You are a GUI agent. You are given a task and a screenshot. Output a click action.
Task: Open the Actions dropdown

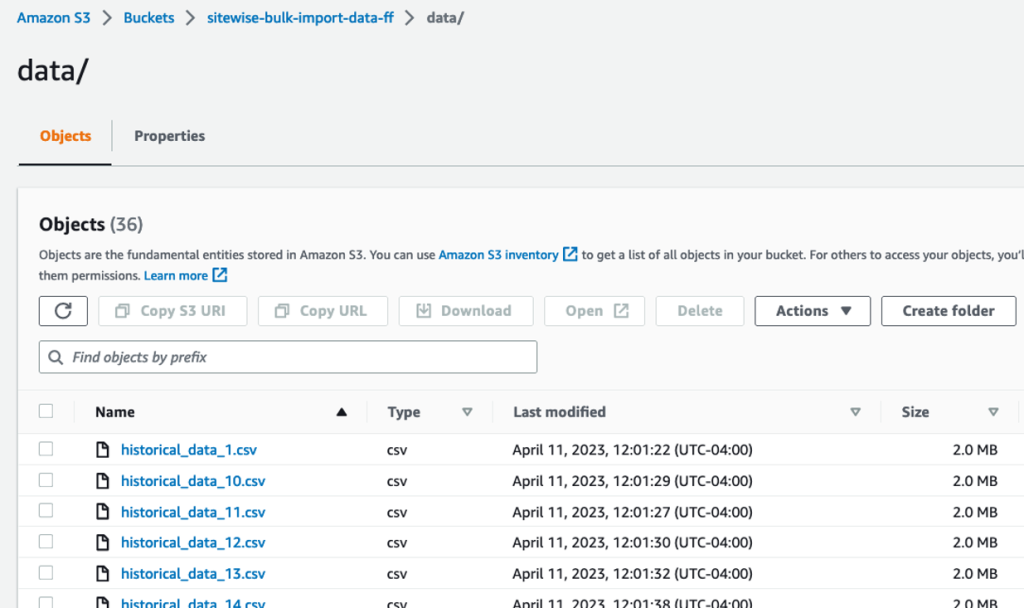click(812, 311)
